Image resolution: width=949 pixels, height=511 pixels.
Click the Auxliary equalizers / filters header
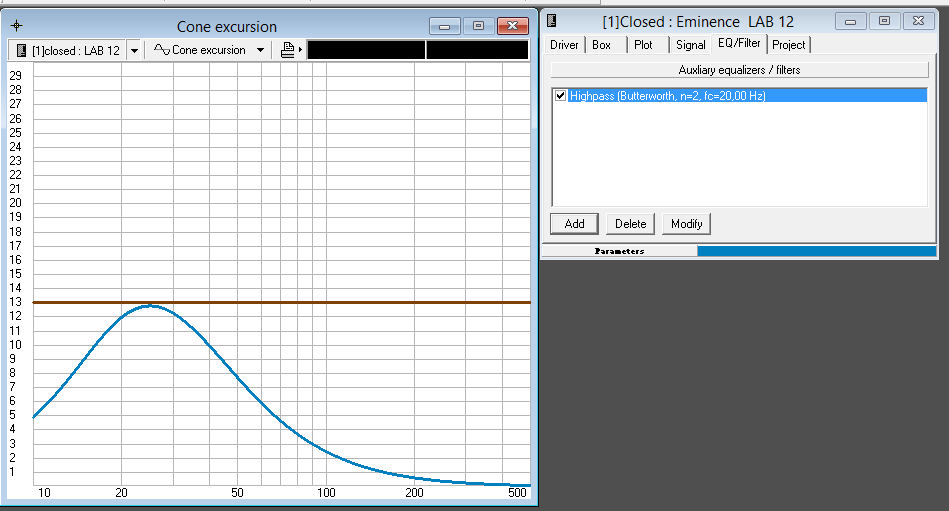(x=739, y=70)
